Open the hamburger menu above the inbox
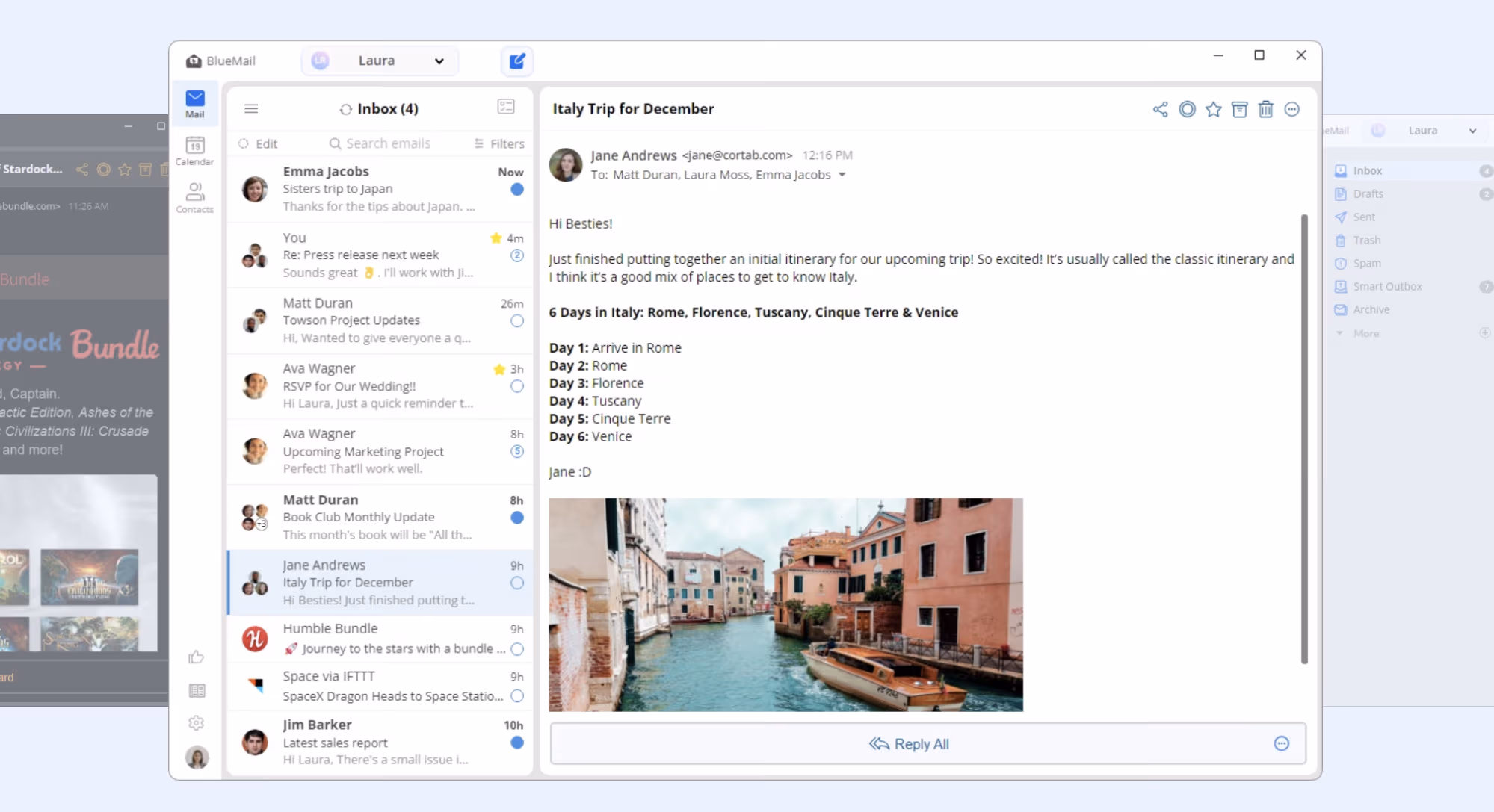Screen dimensions: 1494x812 251,109
